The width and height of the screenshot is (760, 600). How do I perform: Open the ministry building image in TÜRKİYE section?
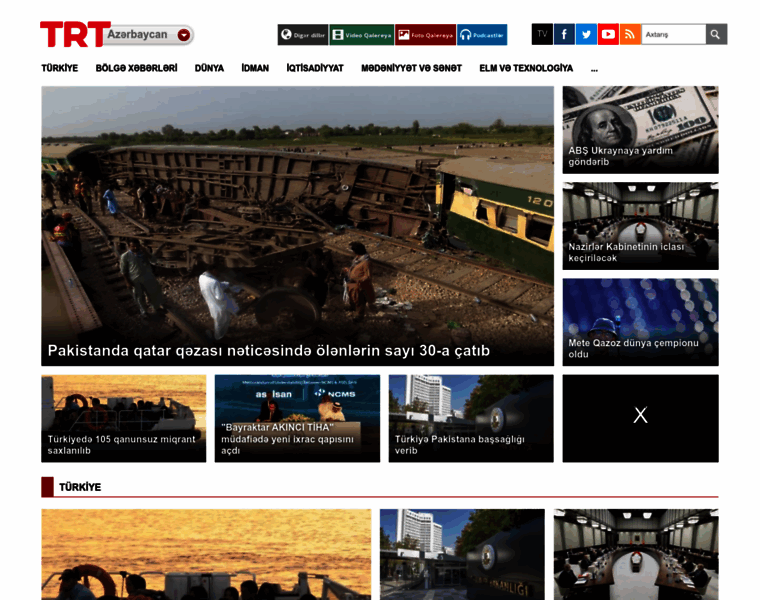[x=462, y=554]
